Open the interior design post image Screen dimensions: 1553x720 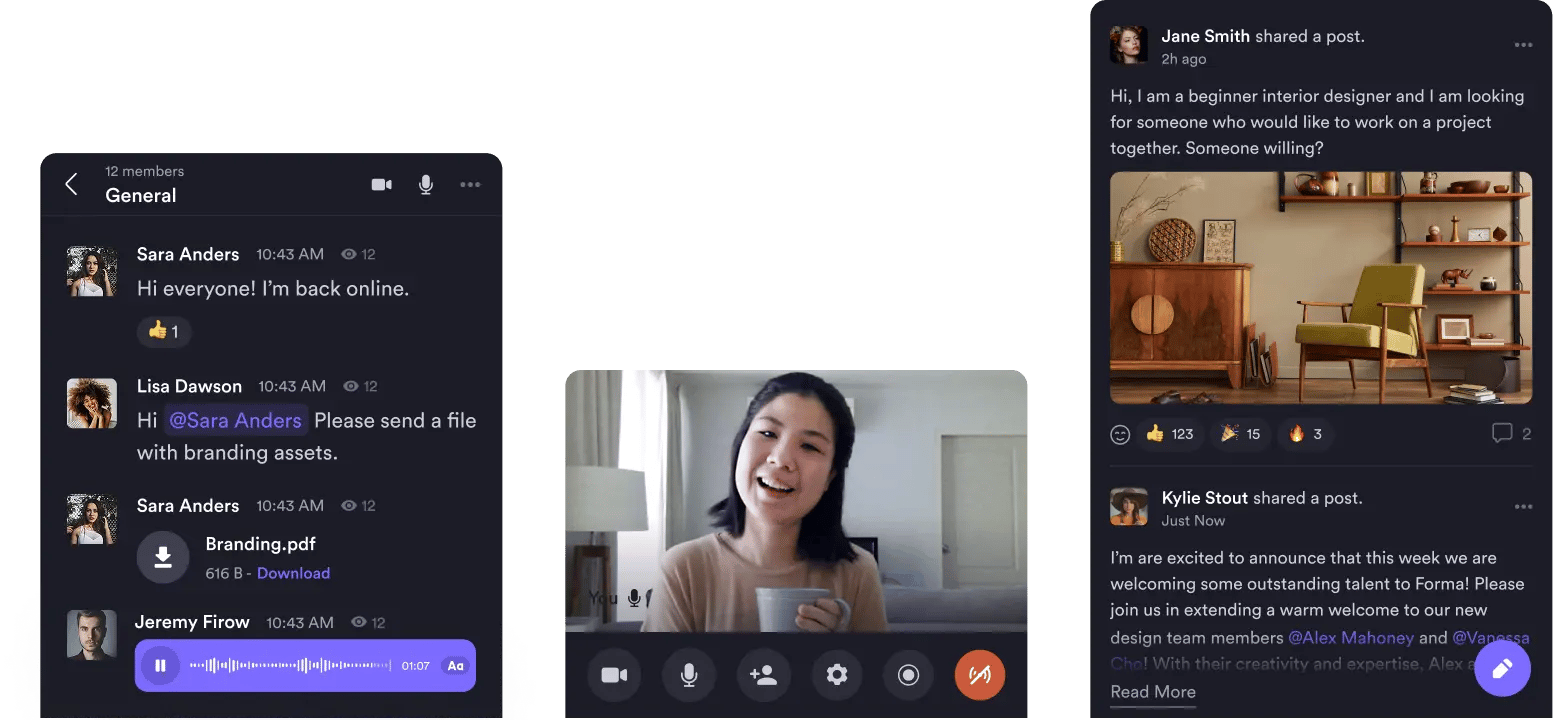click(1320, 288)
